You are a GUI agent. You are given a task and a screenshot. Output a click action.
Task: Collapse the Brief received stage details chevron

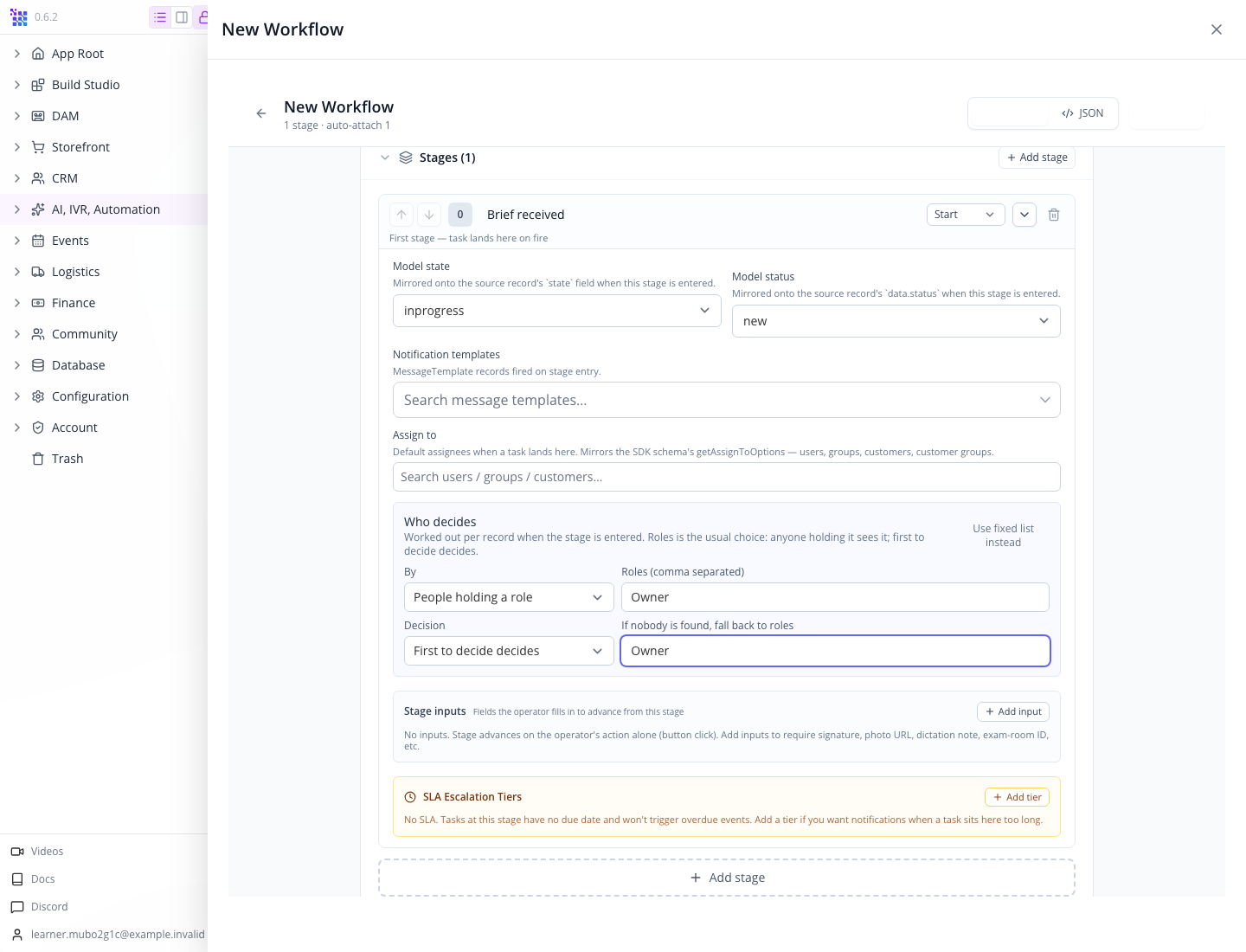[1024, 215]
